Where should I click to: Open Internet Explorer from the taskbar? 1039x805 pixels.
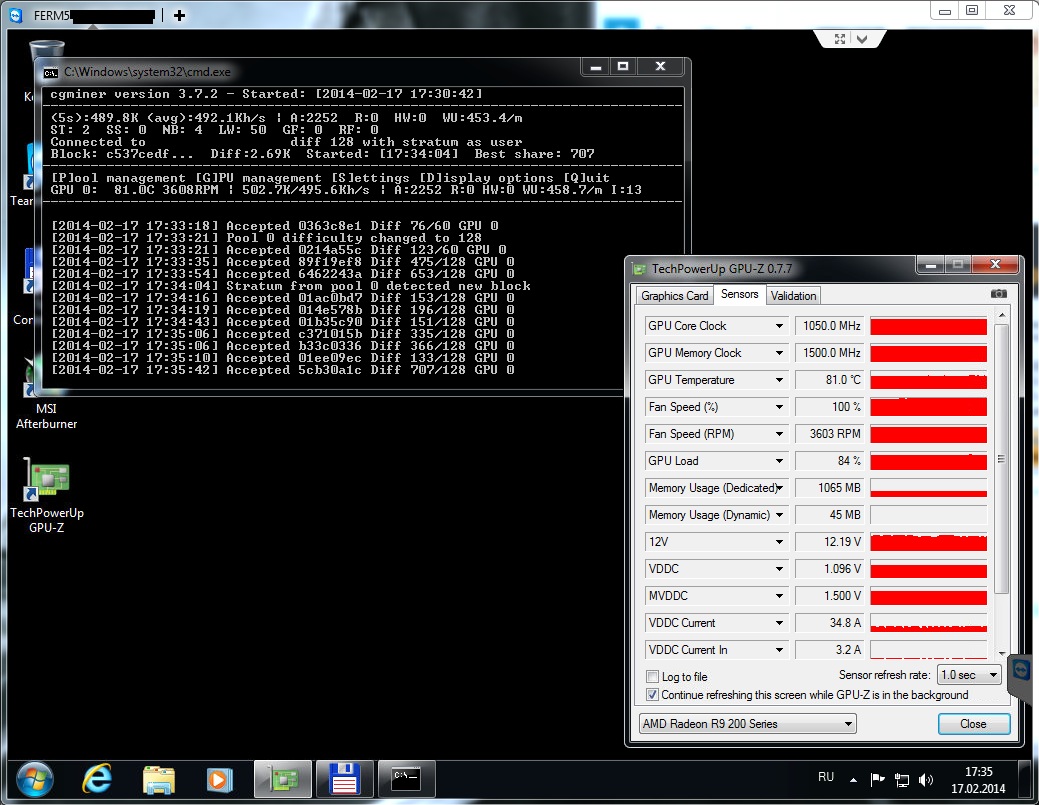click(97, 778)
